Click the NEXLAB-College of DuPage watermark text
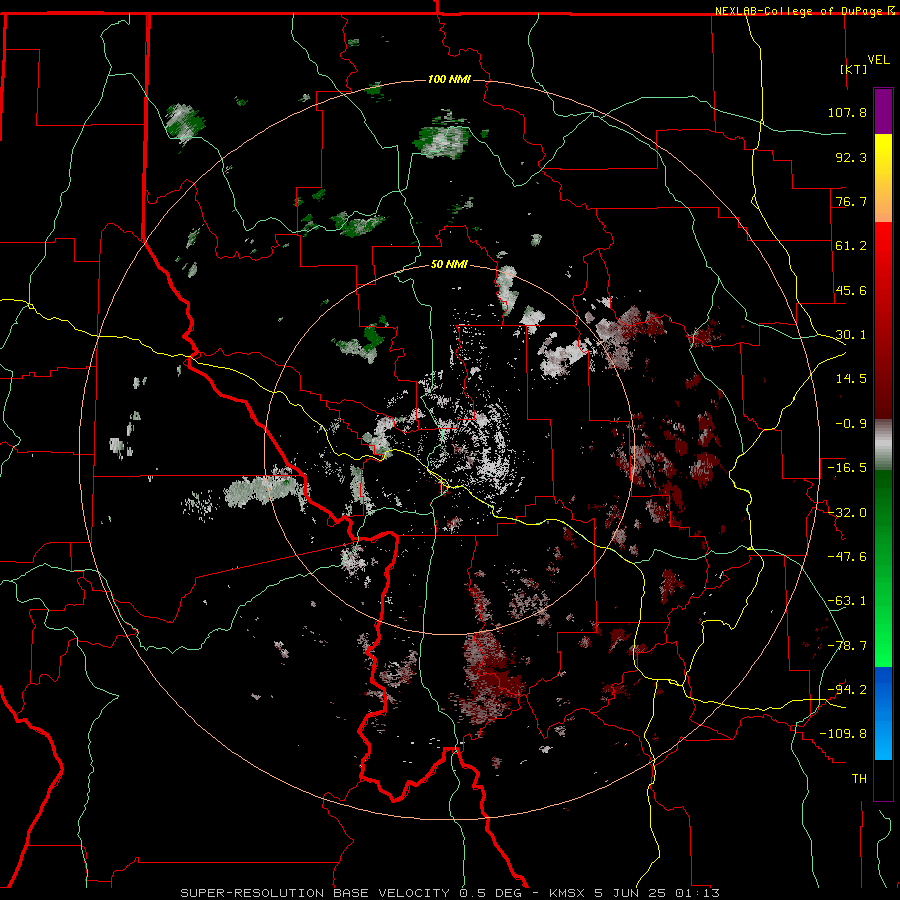 [798, 11]
